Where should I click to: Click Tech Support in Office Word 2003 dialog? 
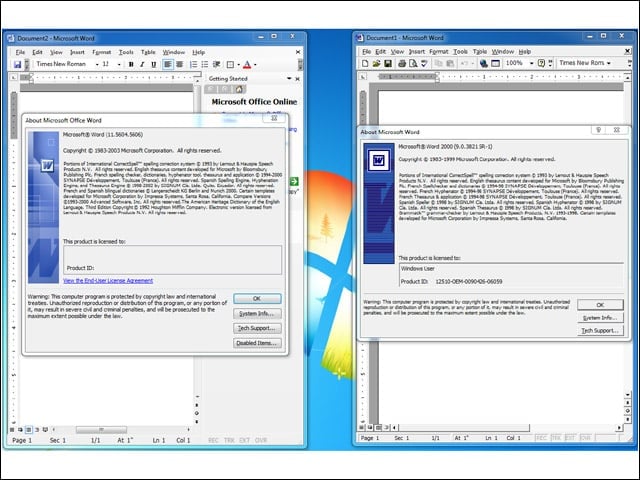(x=257, y=328)
